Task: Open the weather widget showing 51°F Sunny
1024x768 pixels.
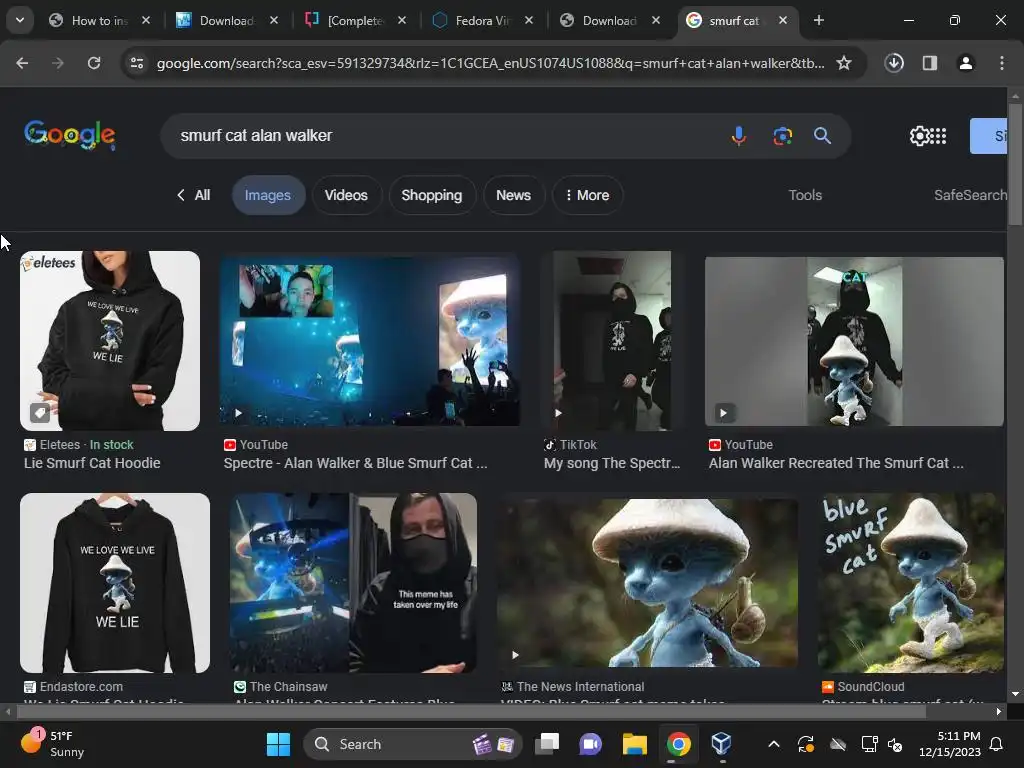Action: pyautogui.click(x=54, y=744)
